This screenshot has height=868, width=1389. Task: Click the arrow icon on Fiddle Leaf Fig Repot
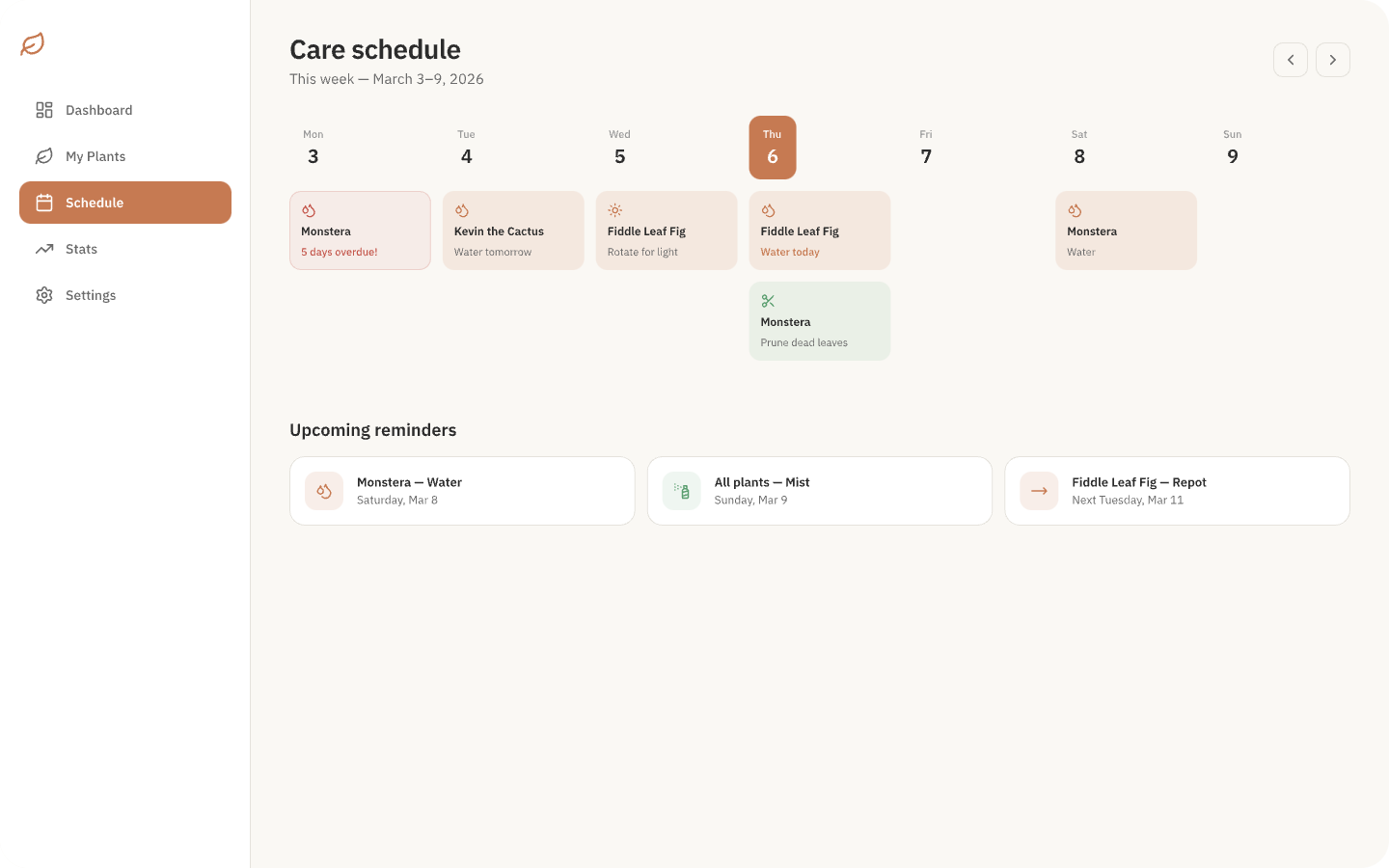(1039, 491)
